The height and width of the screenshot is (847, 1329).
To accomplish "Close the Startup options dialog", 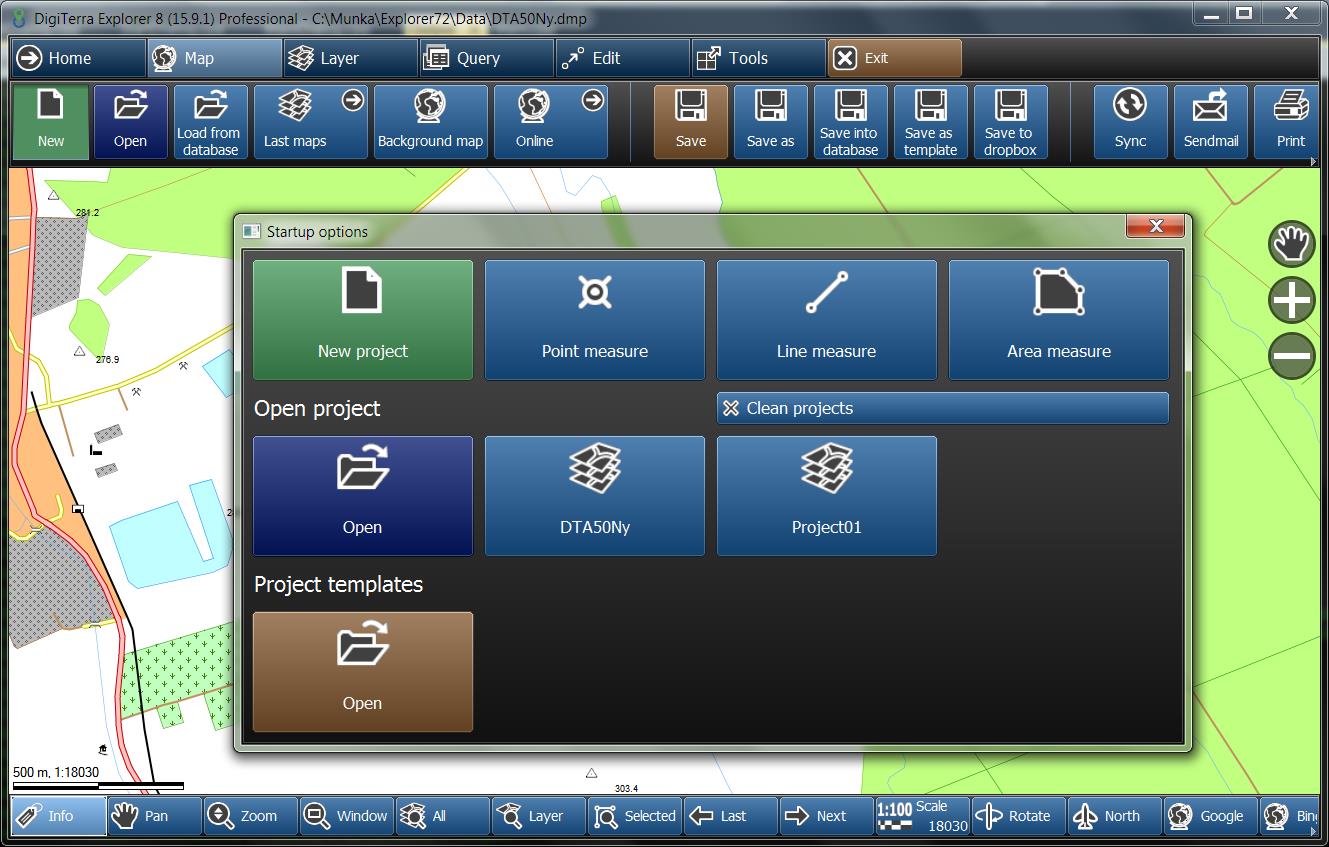I will [x=1156, y=226].
